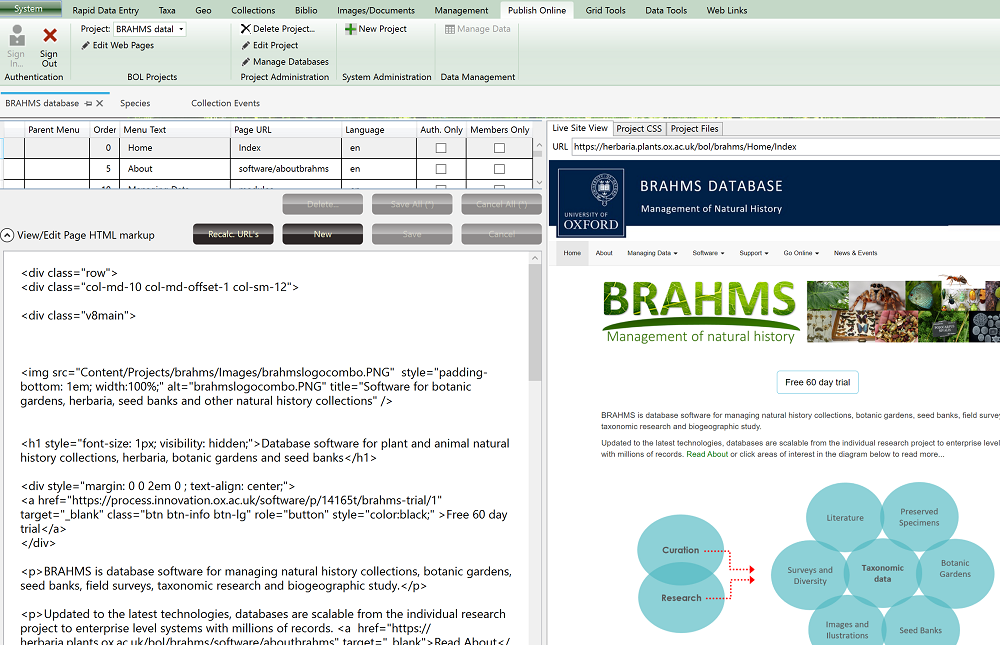Open the Grid Tools ribbon tab
1000x645 pixels.
point(605,10)
